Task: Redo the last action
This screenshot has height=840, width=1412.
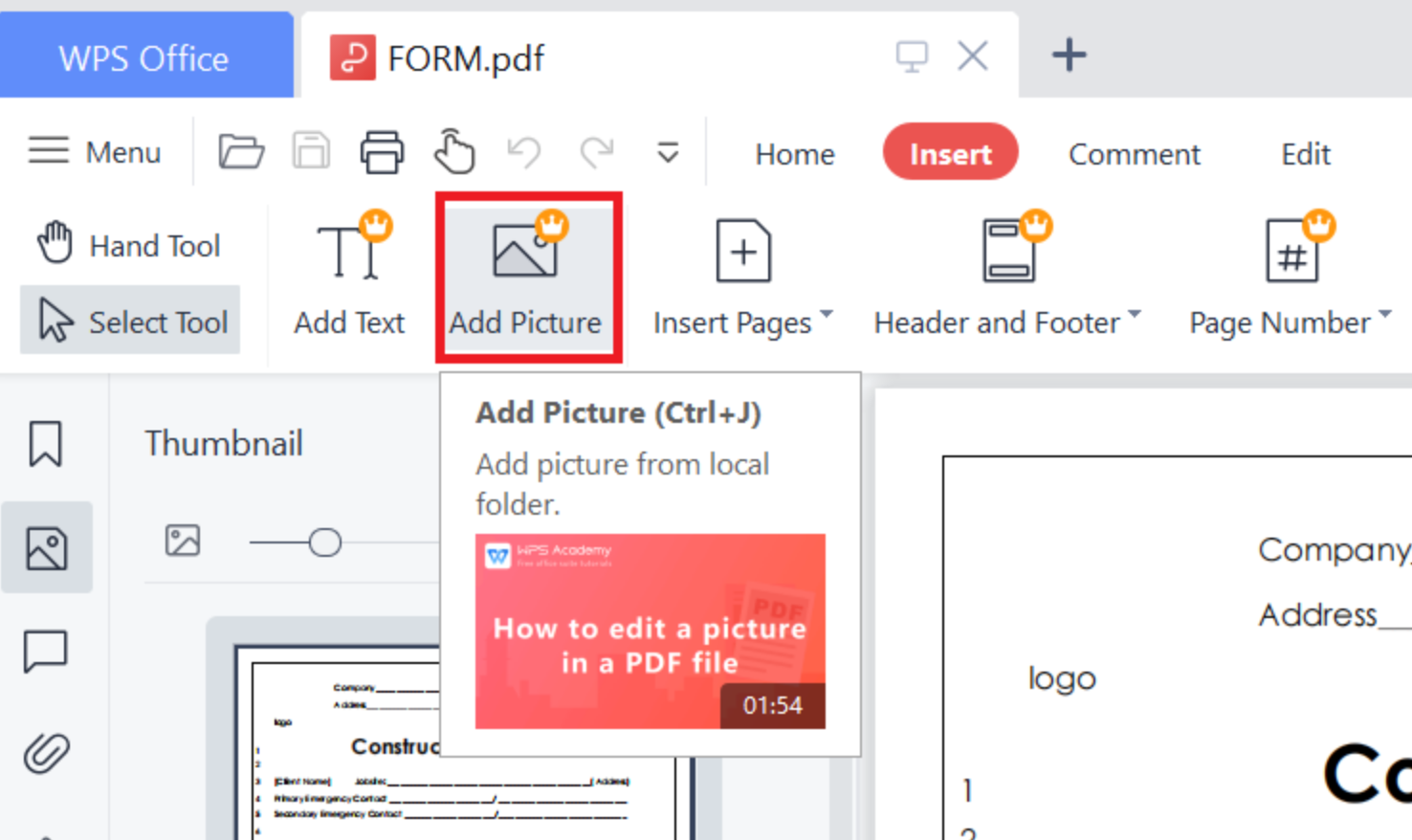Action: pyautogui.click(x=596, y=151)
